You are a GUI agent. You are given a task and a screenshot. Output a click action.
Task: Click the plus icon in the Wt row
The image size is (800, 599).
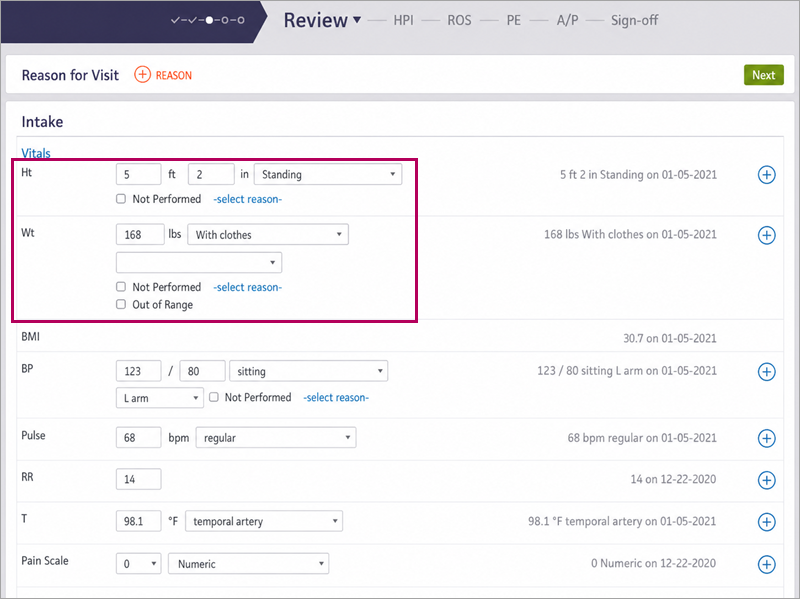(x=766, y=235)
